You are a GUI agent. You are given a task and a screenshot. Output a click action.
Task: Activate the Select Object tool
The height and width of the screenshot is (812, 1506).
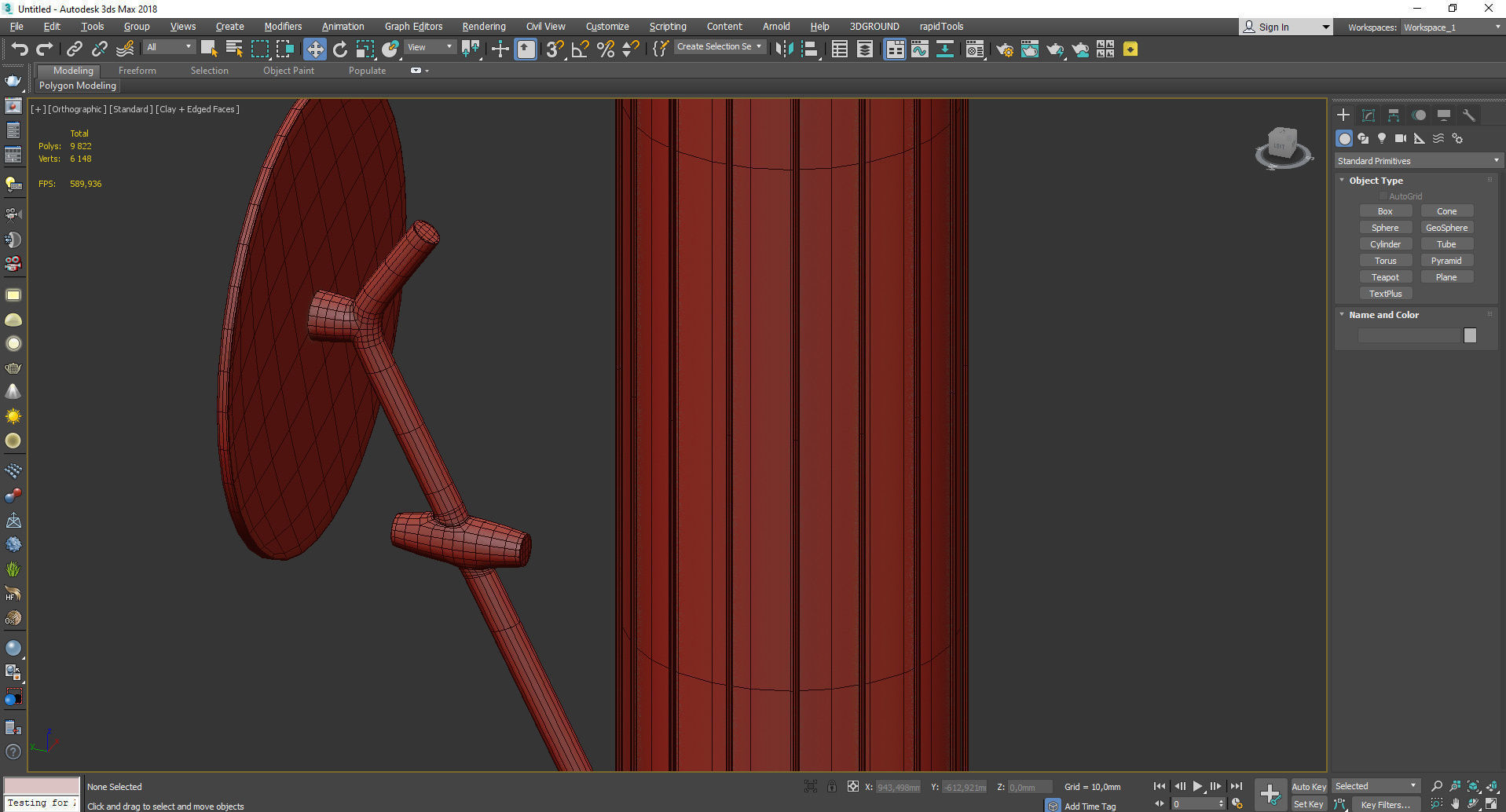click(208, 49)
